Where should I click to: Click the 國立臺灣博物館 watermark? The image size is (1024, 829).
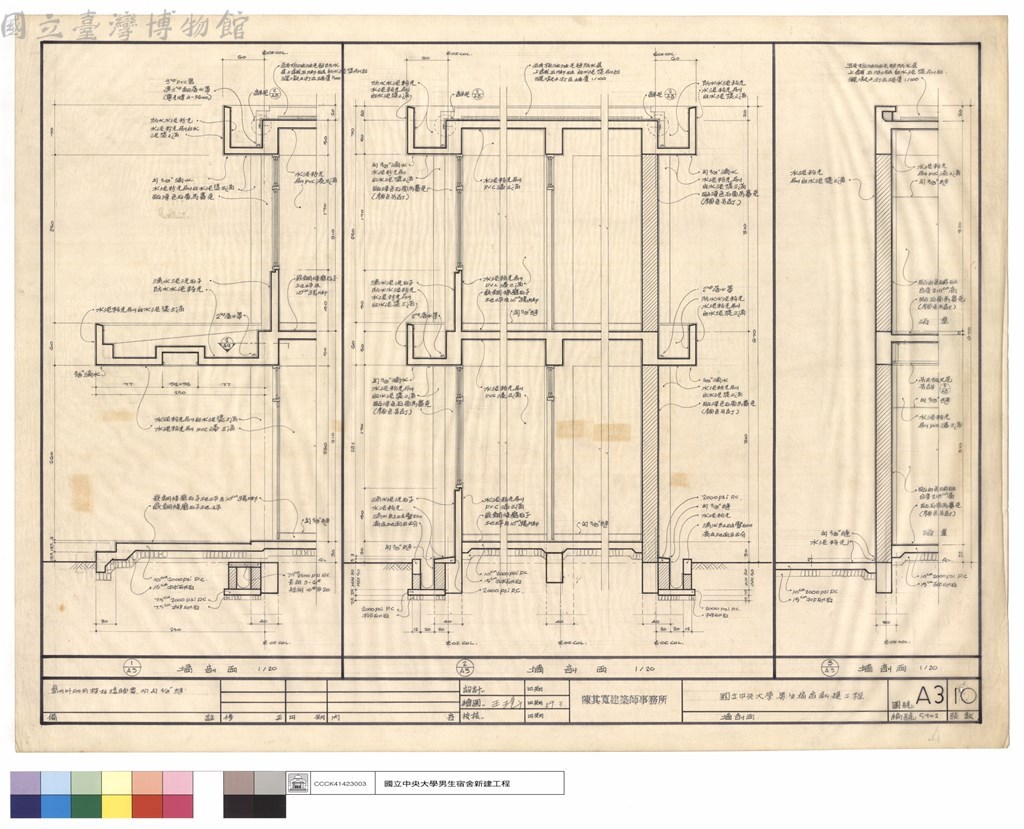124,25
